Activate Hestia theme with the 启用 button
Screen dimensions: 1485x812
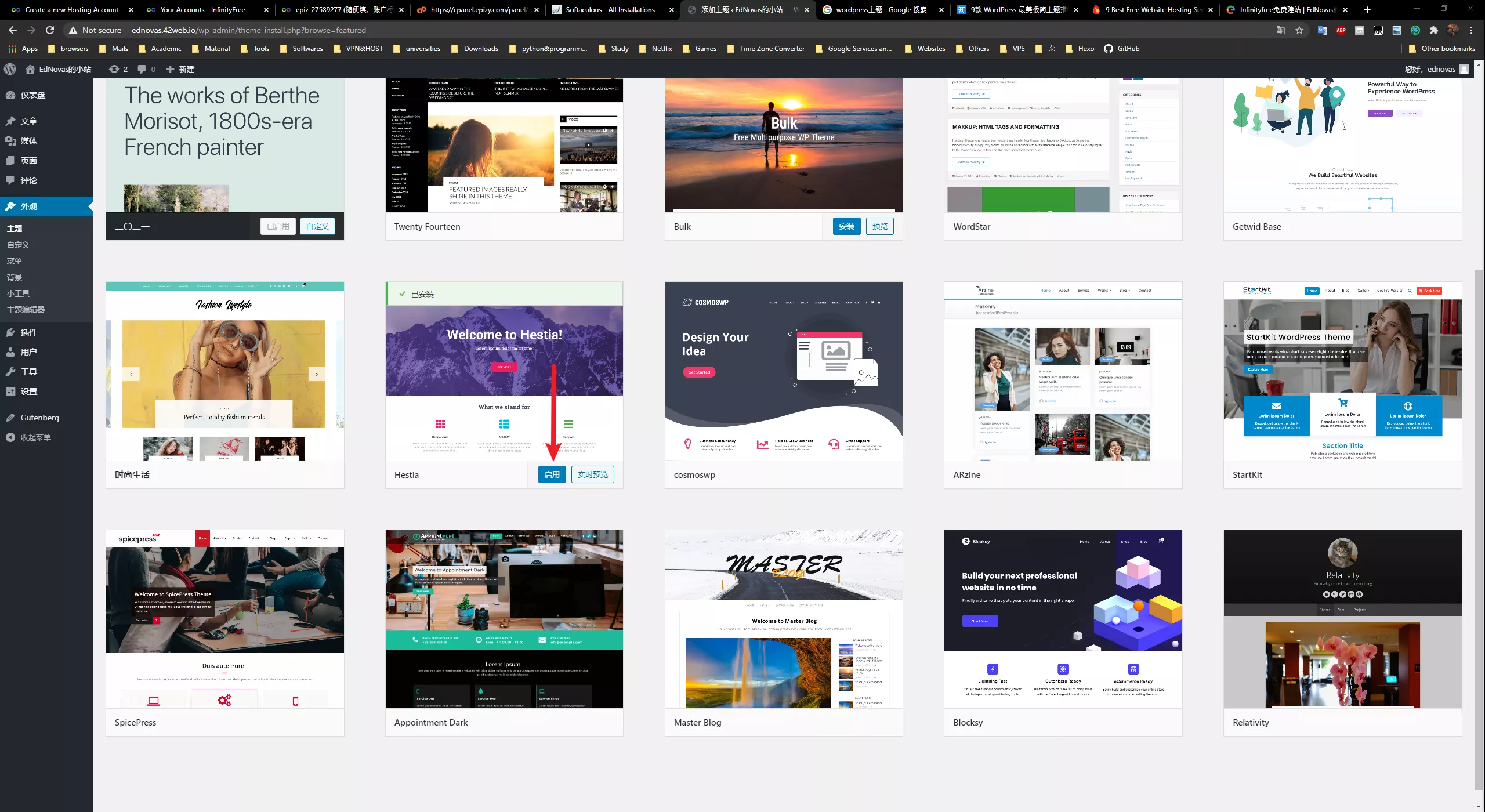(x=552, y=474)
